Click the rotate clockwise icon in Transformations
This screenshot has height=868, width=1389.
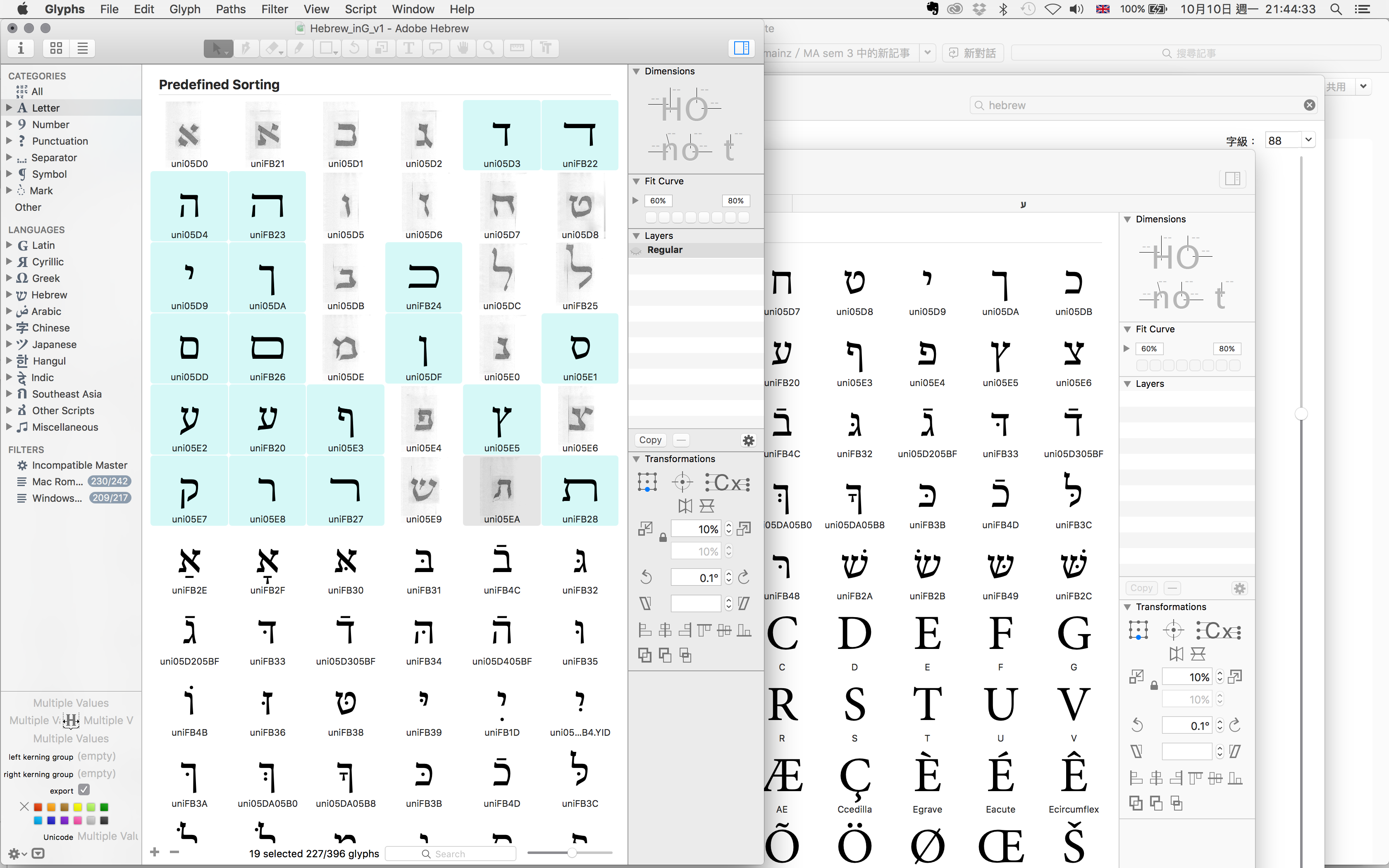coord(744,577)
